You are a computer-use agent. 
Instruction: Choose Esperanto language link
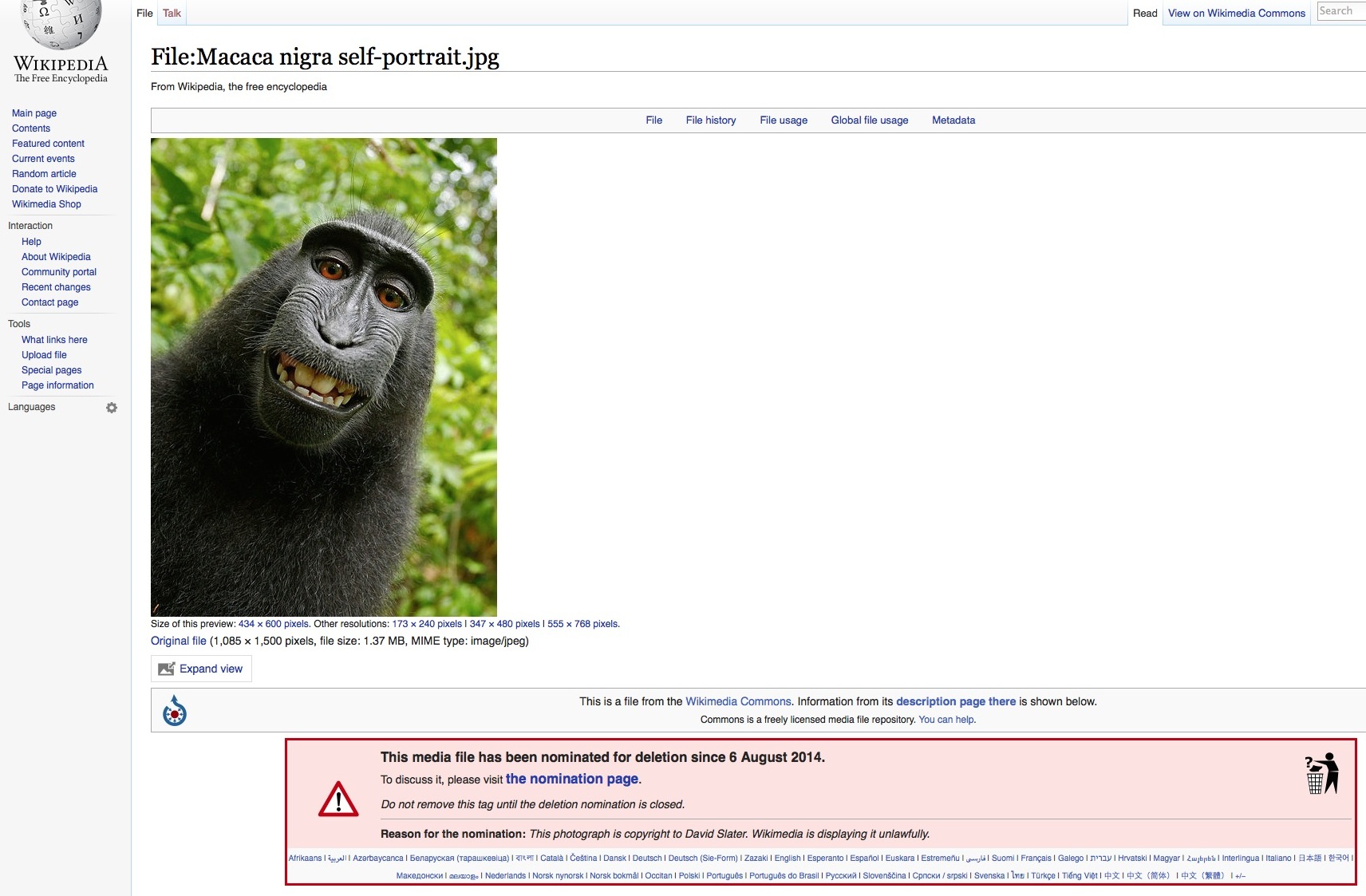pos(825,859)
